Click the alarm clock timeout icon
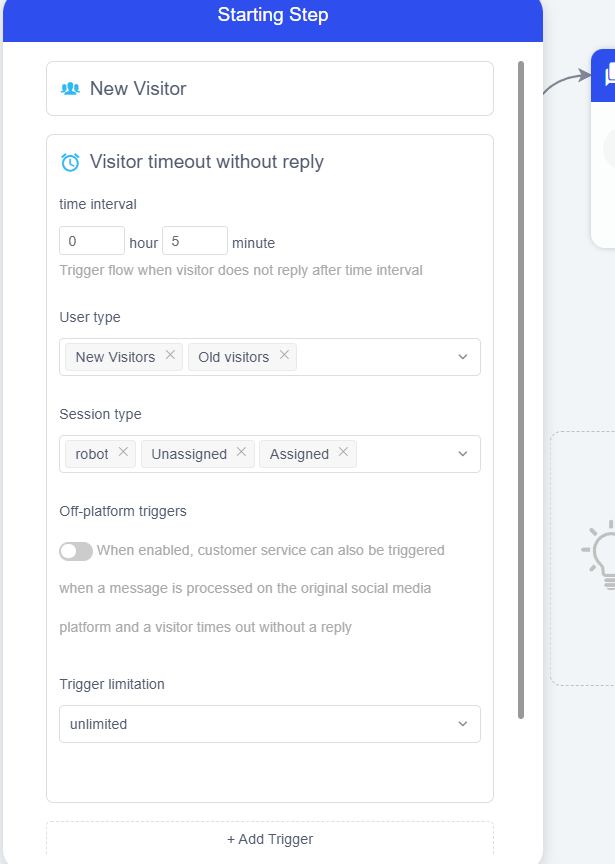Viewport: 615px width, 864px height. (x=70, y=162)
